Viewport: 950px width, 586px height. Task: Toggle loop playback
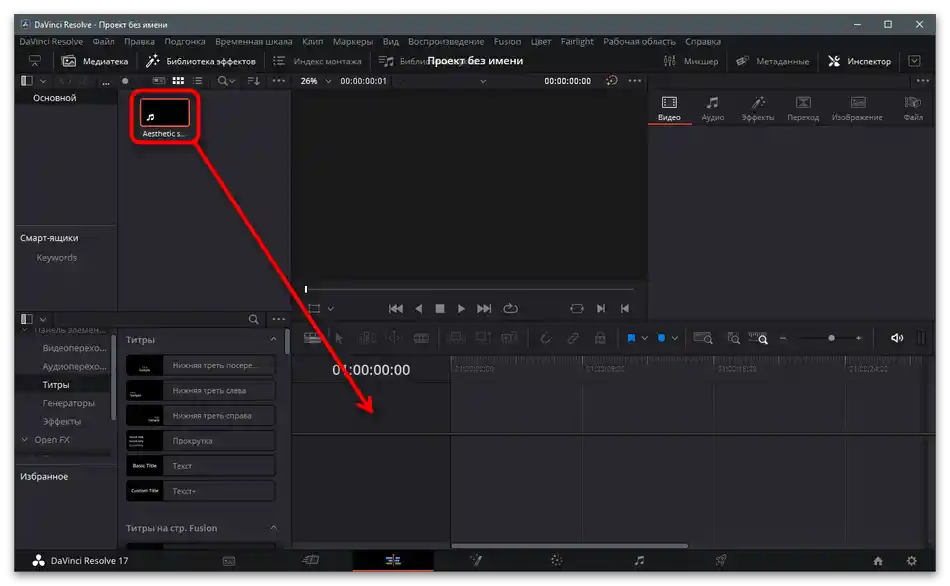click(510, 308)
